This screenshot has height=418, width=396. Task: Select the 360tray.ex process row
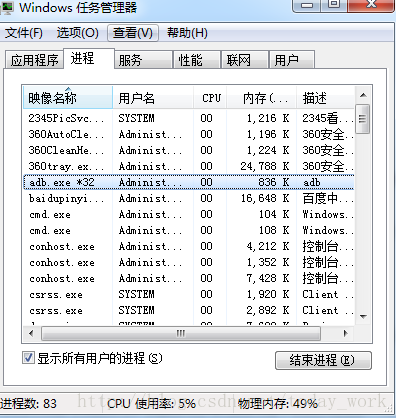[189, 166]
